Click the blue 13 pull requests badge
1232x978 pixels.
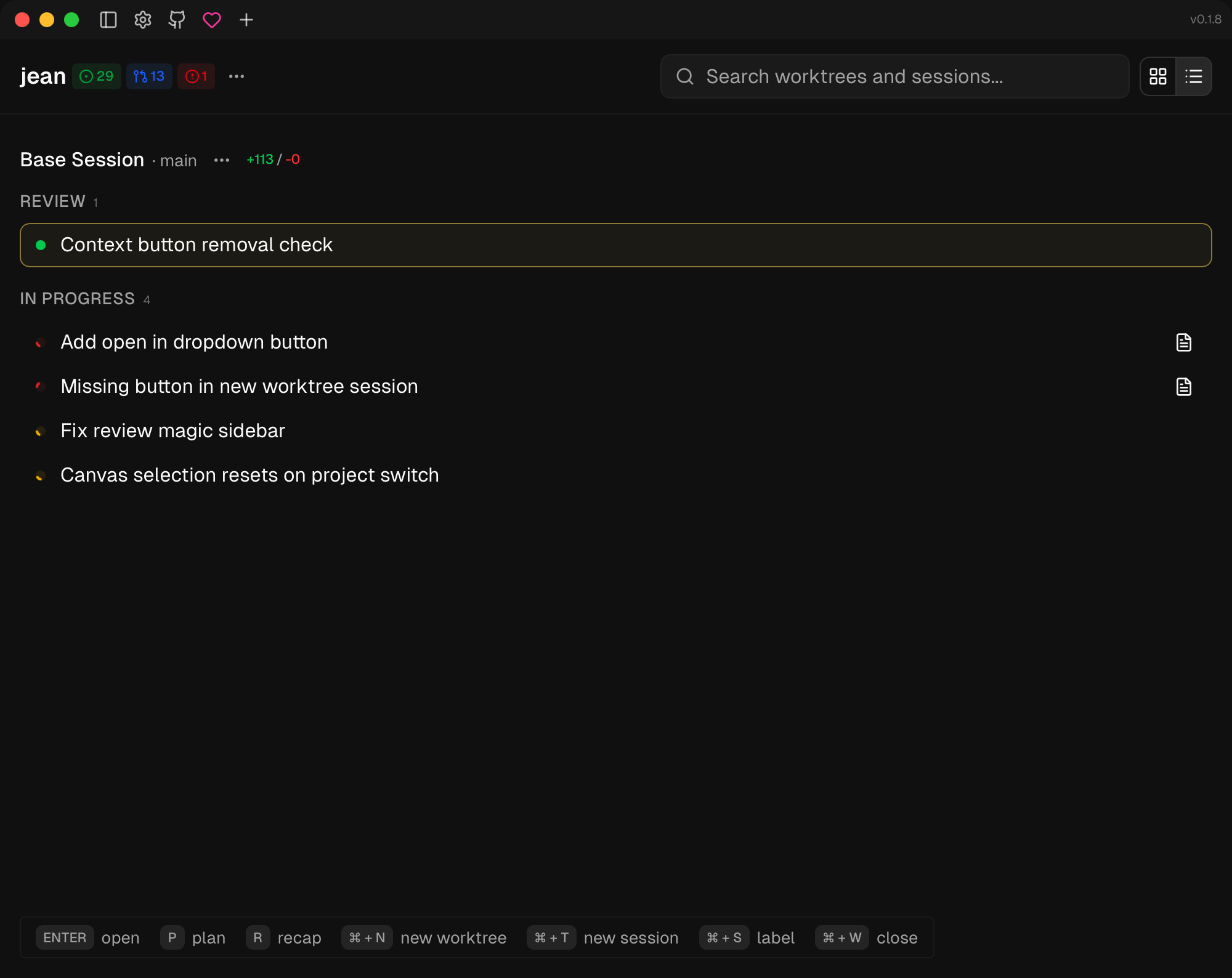pyautogui.click(x=149, y=76)
